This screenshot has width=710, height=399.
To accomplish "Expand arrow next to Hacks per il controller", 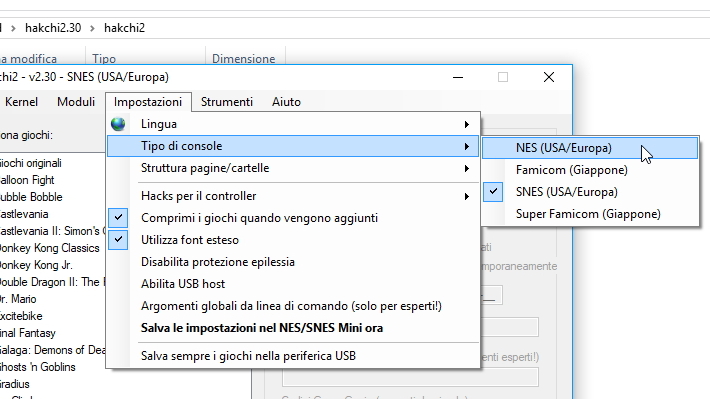I will point(466,197).
